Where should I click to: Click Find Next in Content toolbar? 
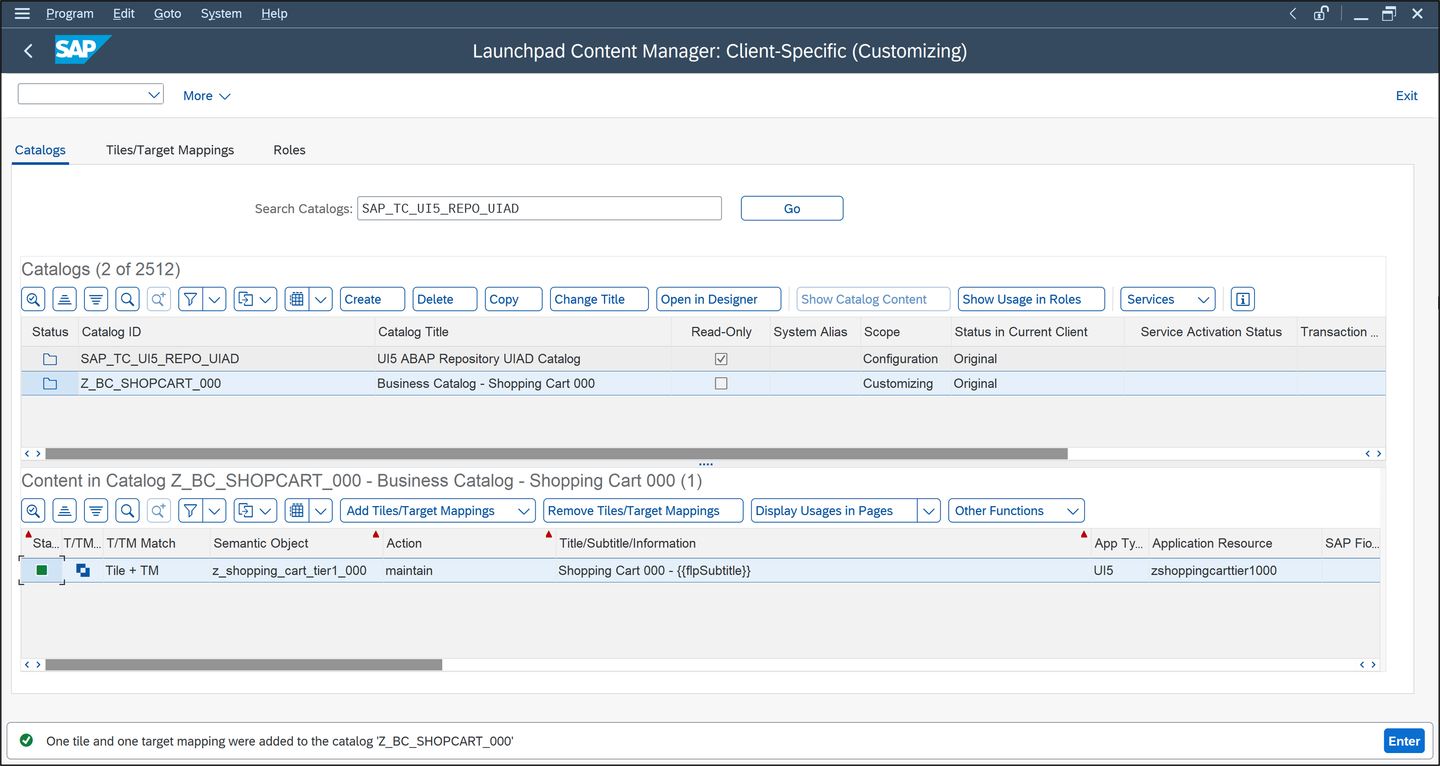pos(158,511)
